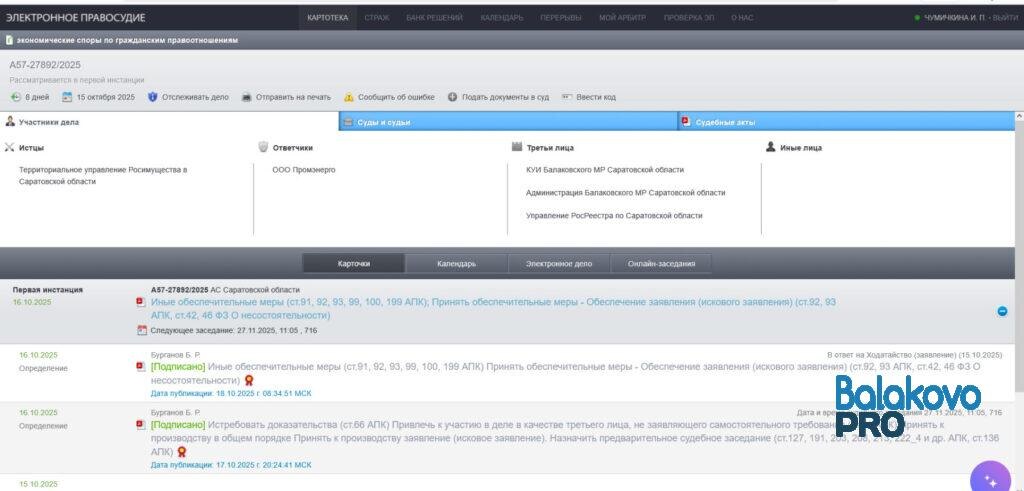The image size is (1024, 491).
Task: Switch to the Электронное дело tab
Action: pyautogui.click(x=559, y=264)
